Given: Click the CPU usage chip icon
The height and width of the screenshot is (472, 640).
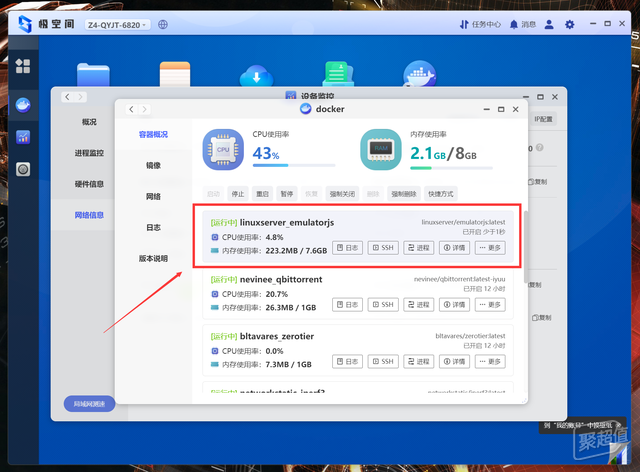Looking at the screenshot, I should [x=223, y=150].
